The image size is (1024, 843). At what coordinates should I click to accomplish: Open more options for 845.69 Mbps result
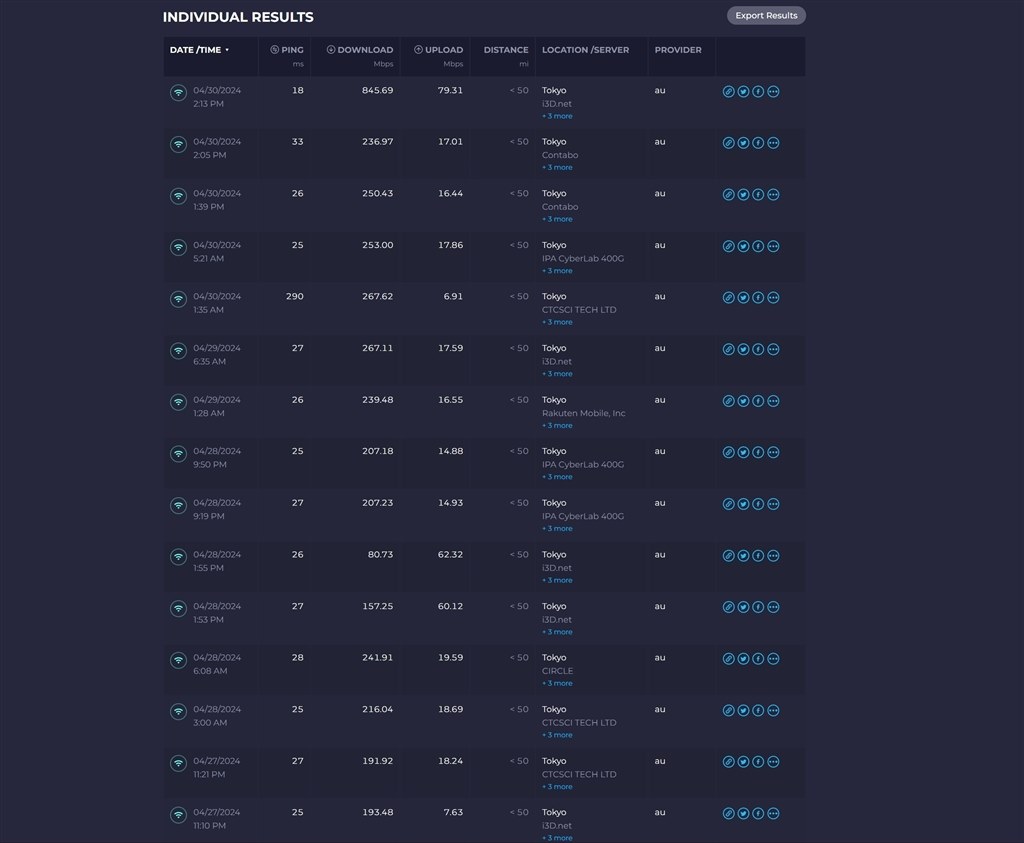(x=773, y=91)
